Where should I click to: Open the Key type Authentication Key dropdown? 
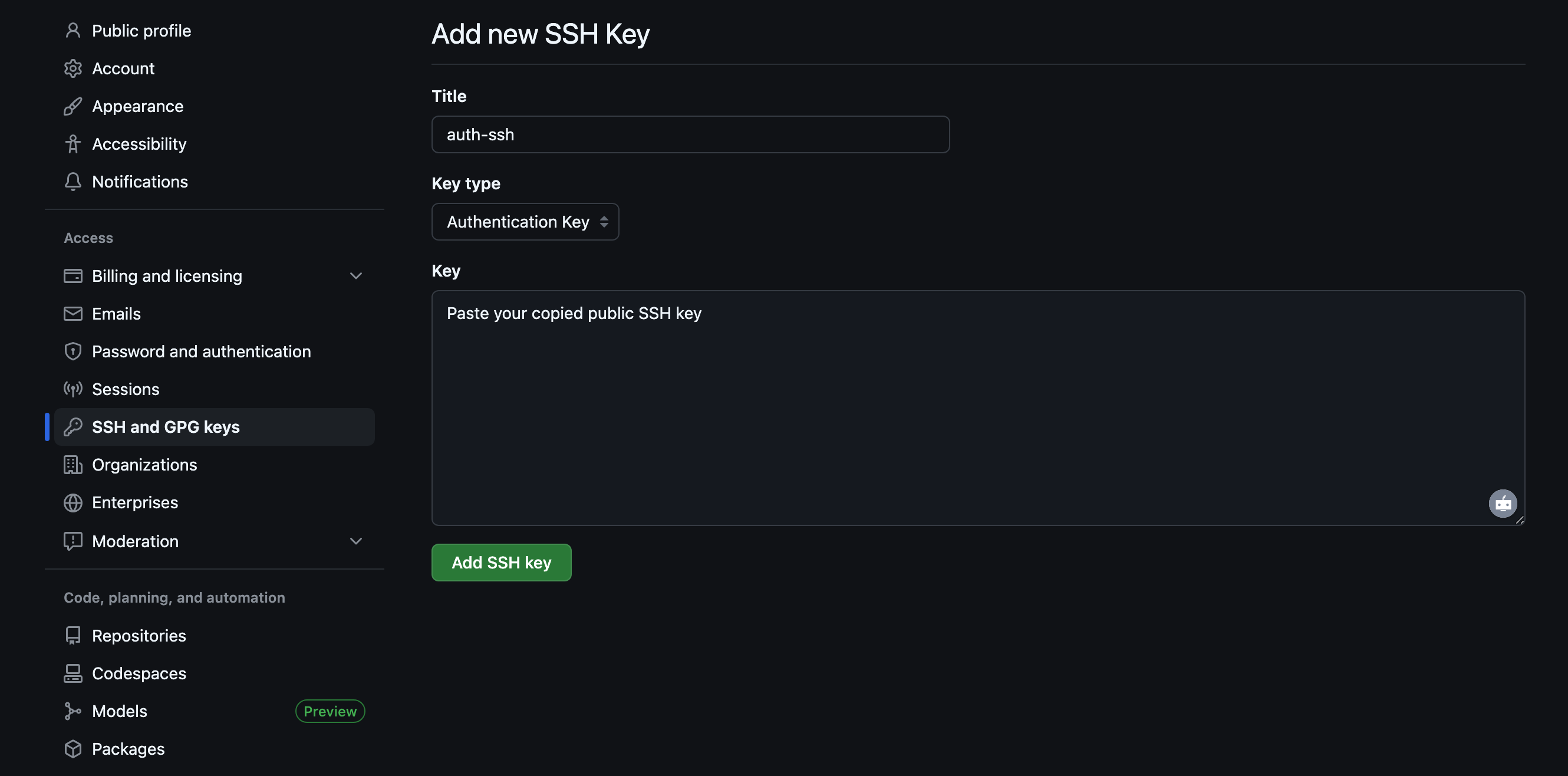(x=525, y=222)
